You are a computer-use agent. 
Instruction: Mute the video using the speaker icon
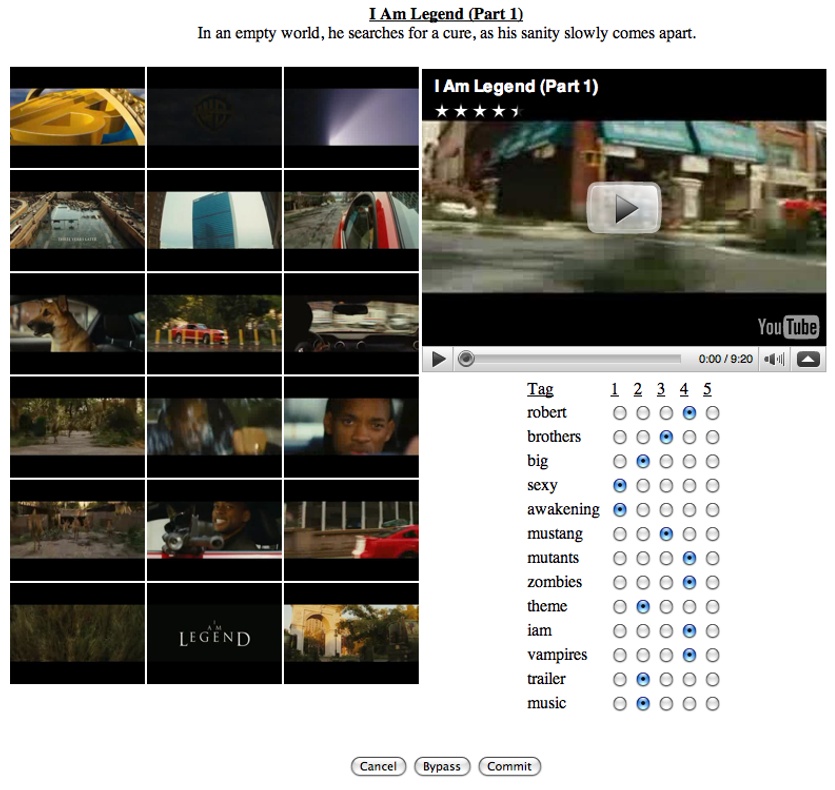[x=774, y=359]
